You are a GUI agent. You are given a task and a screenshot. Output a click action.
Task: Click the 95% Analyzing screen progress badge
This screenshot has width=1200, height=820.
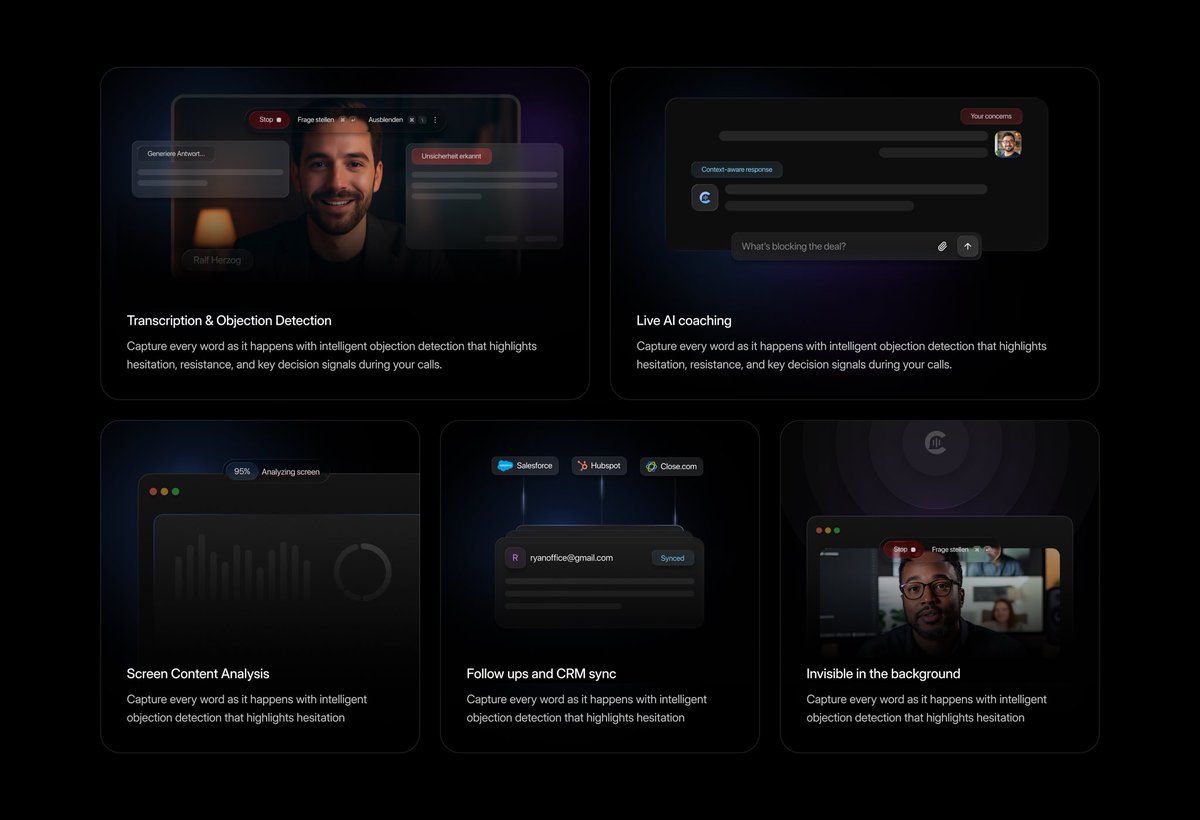276,471
